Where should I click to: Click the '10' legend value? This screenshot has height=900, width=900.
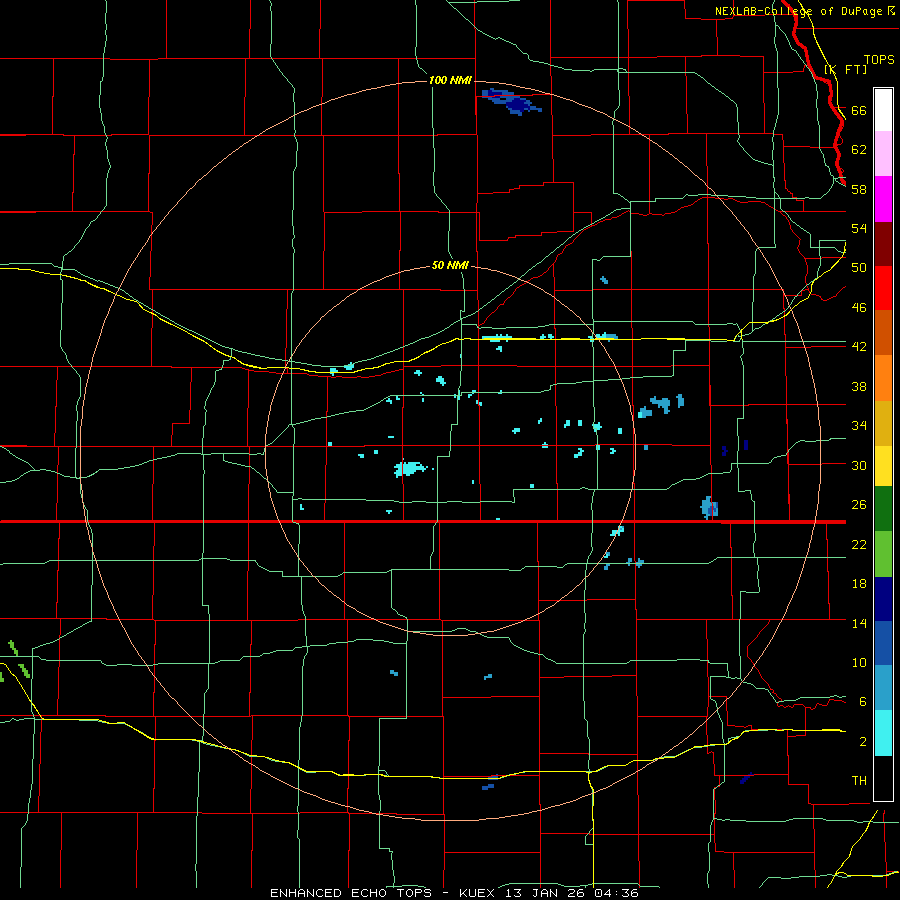pos(859,662)
